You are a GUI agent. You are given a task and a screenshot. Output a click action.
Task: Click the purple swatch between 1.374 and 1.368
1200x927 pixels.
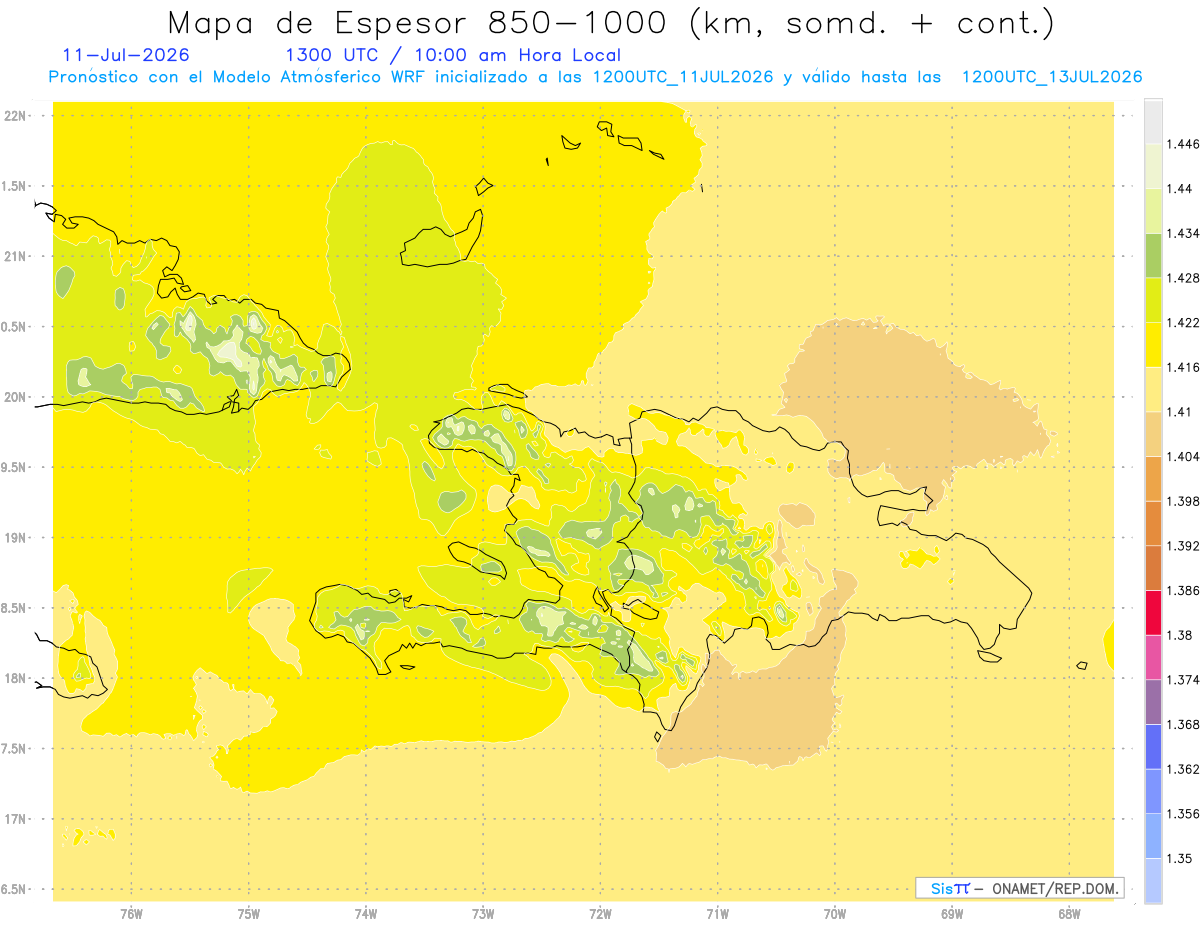pos(1153,702)
